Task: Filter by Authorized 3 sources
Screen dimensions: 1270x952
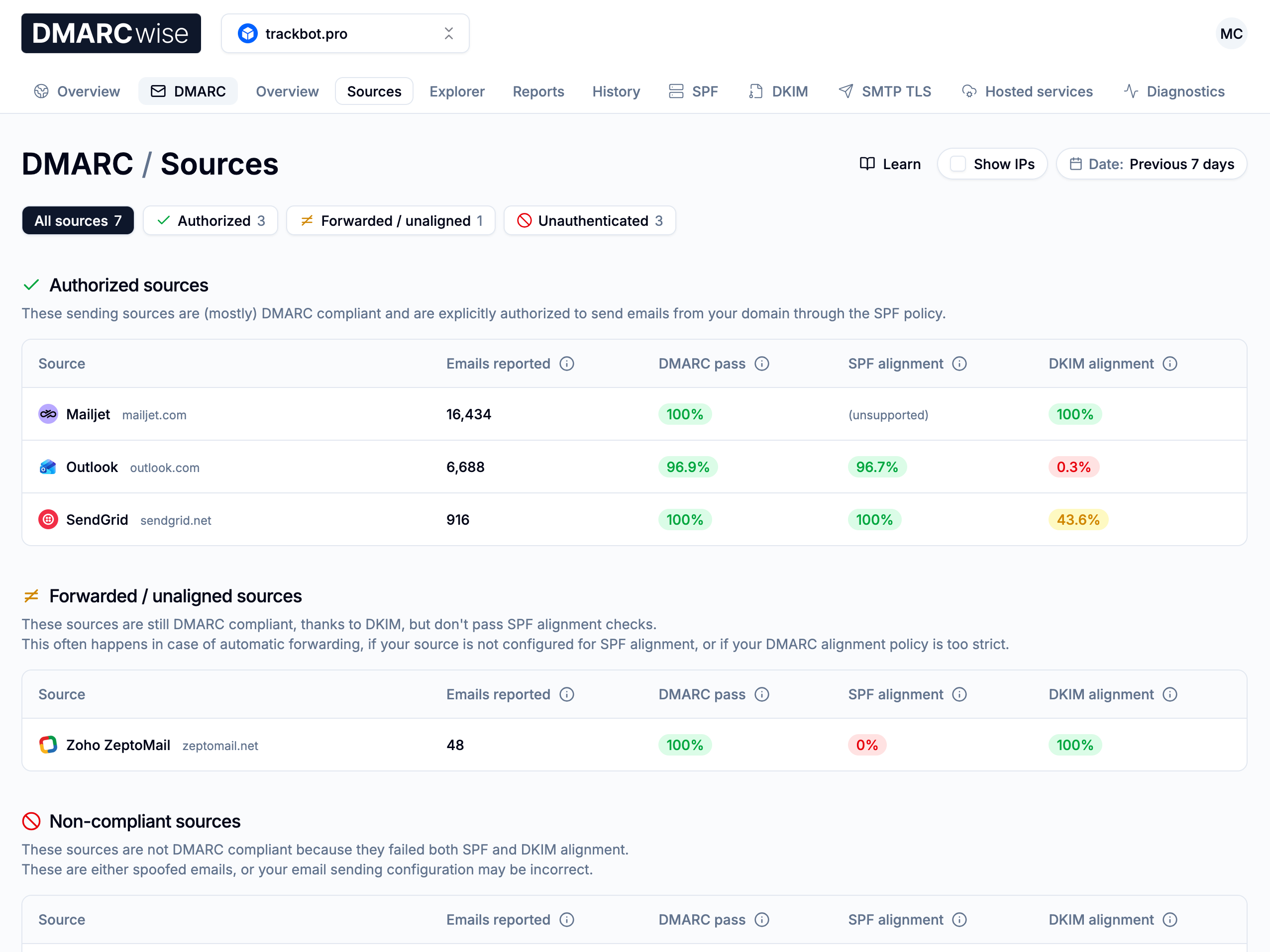Action: pyautogui.click(x=210, y=220)
